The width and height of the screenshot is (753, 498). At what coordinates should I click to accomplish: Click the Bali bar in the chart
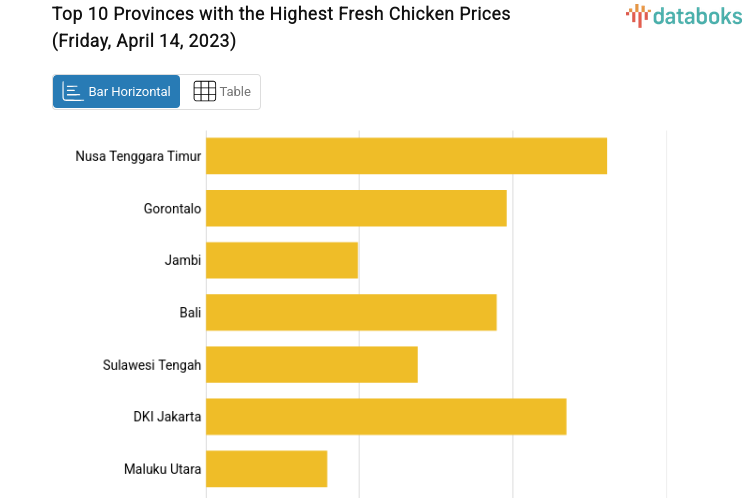351,312
